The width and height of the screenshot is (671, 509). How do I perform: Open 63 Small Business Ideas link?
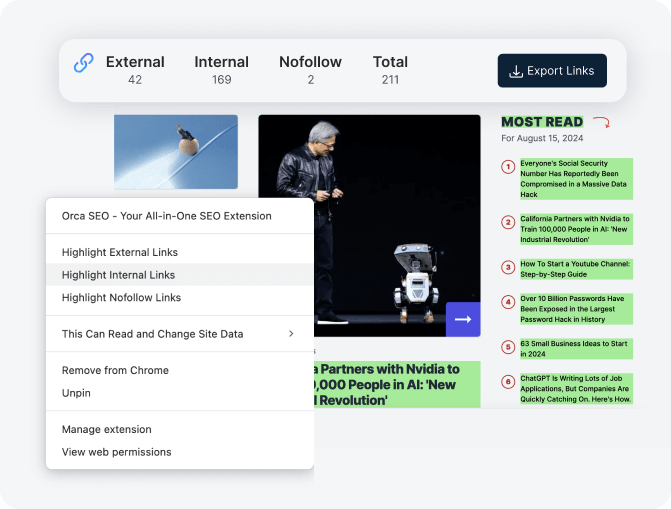[576, 349]
